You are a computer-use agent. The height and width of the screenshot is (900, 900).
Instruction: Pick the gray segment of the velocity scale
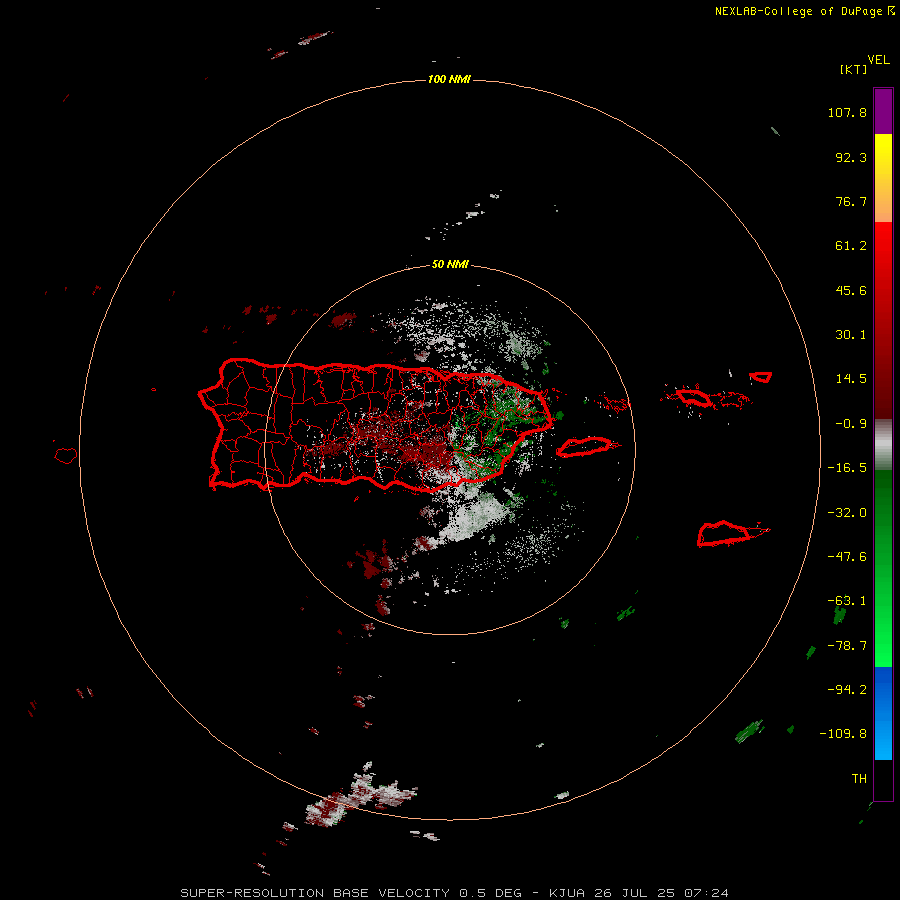pyautogui.click(x=883, y=445)
